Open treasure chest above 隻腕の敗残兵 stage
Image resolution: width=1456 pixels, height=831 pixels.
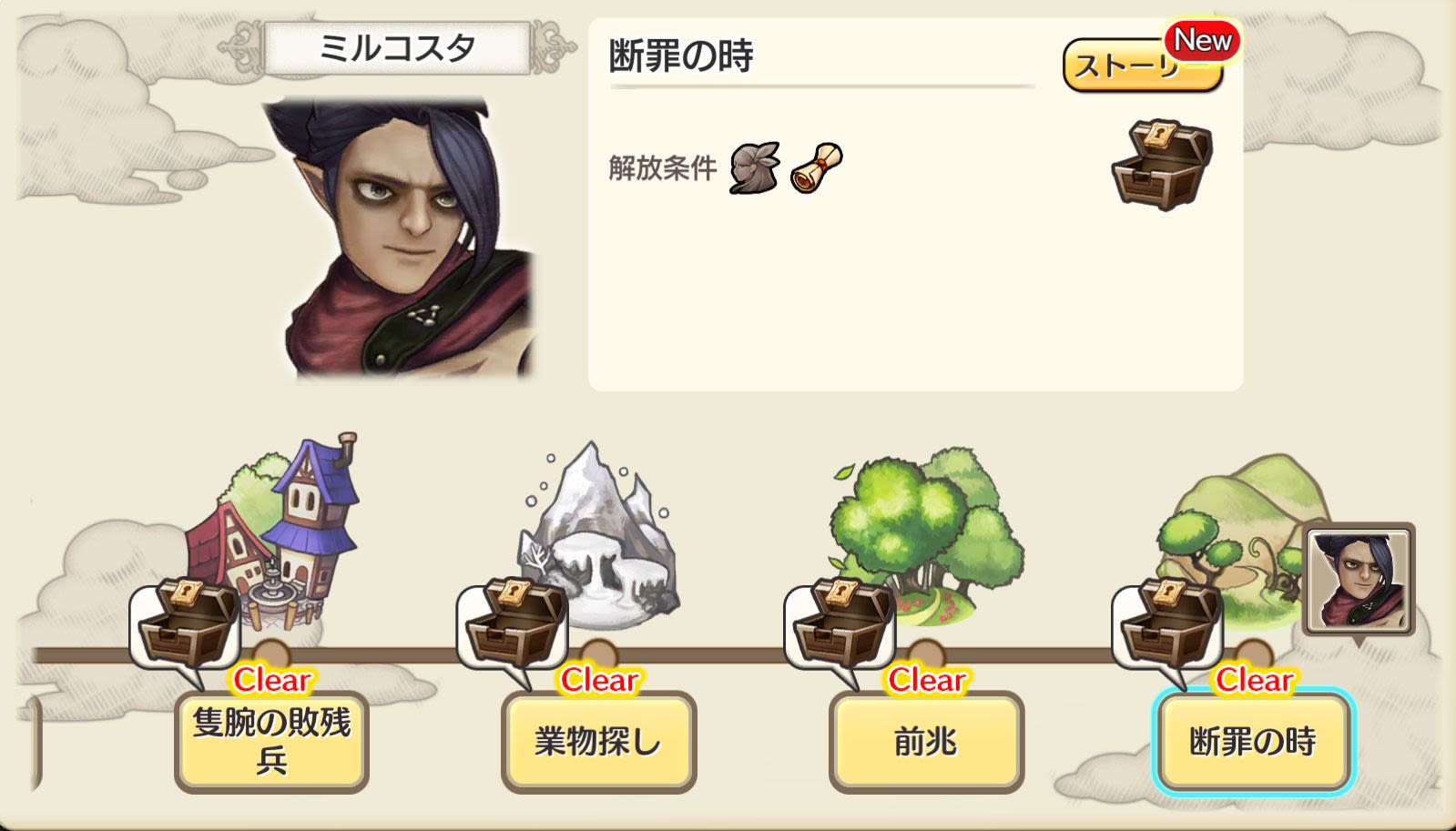click(x=185, y=624)
